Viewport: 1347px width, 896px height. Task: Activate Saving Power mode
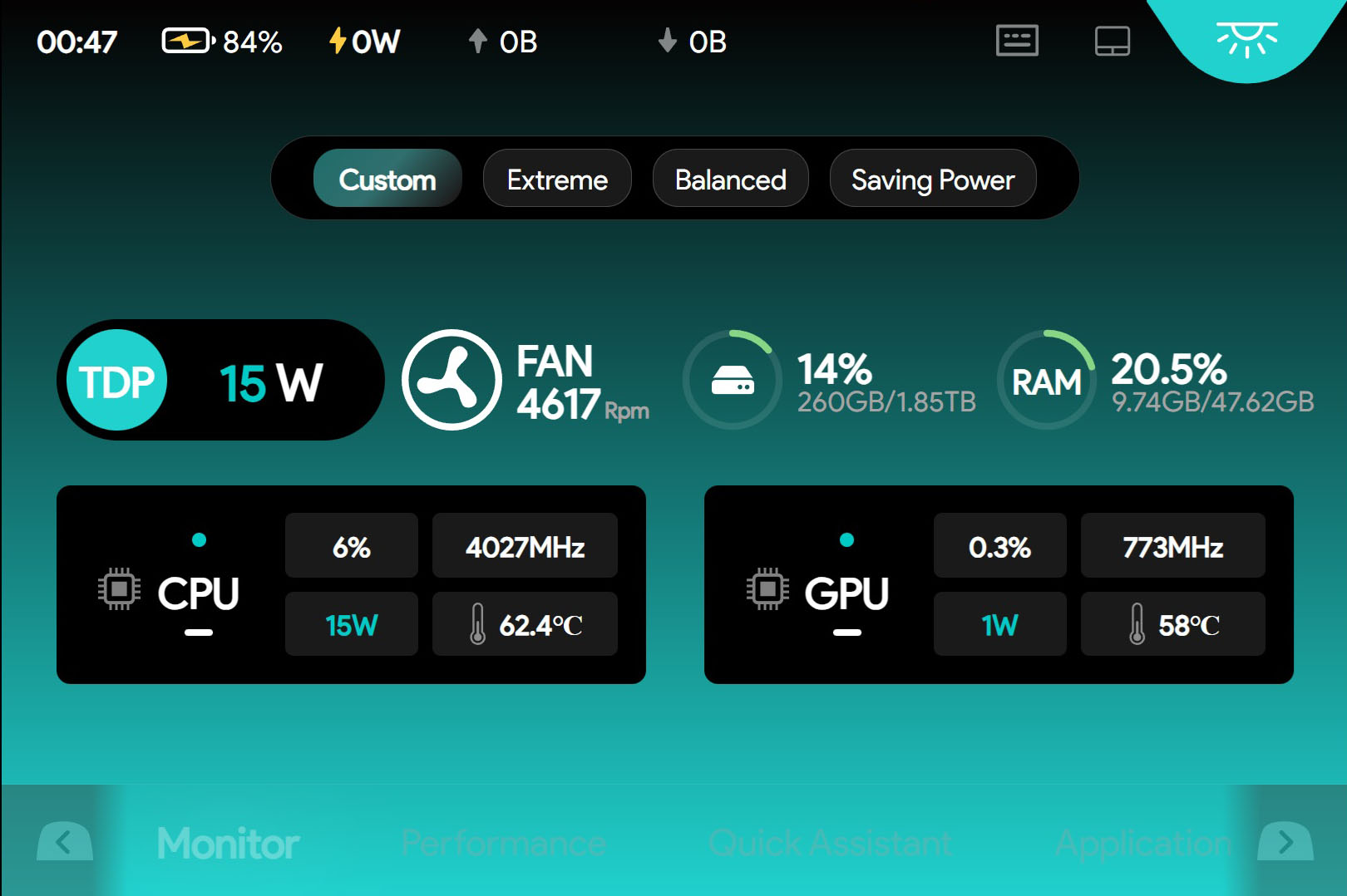click(932, 179)
